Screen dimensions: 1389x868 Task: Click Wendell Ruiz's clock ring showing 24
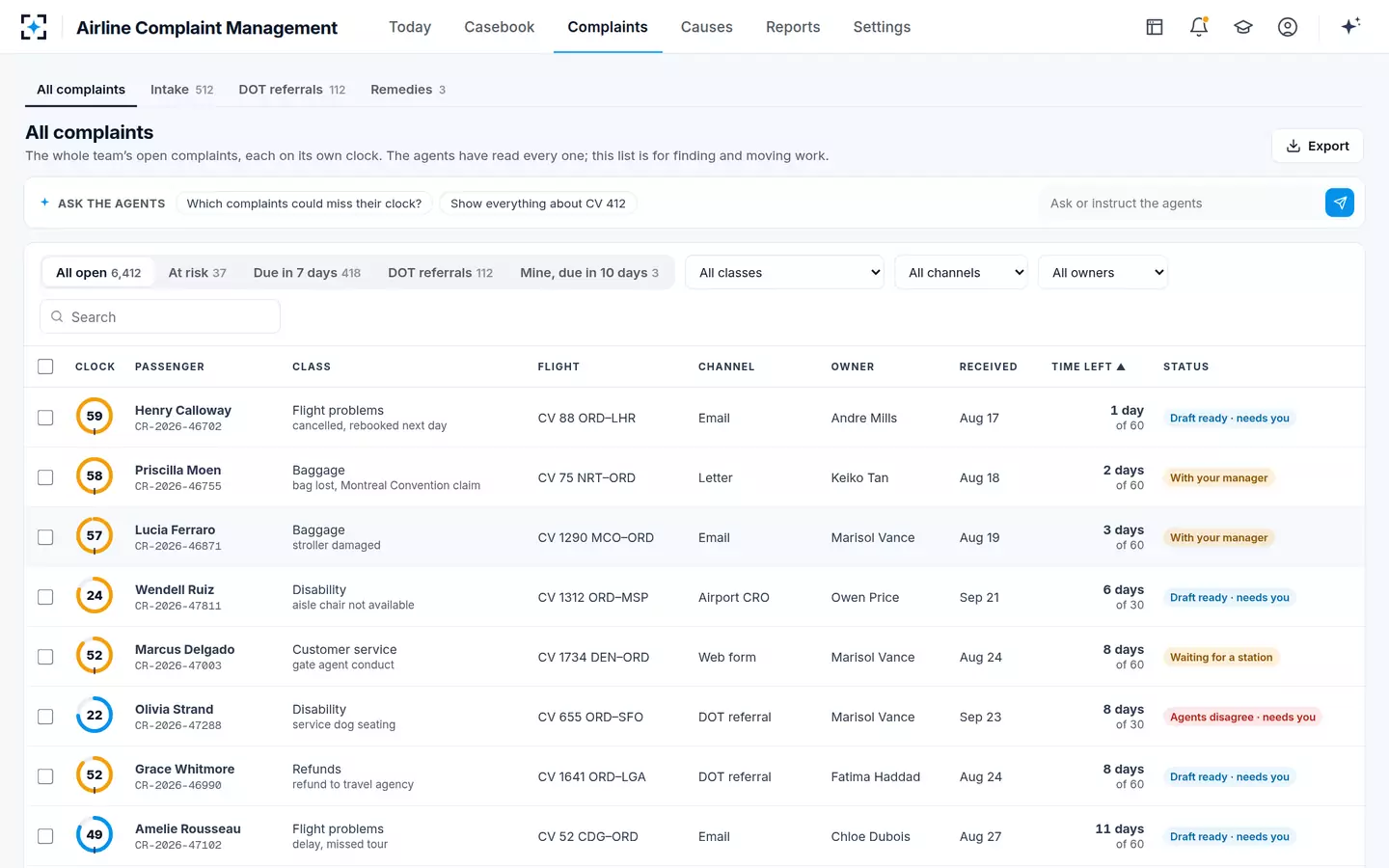pyautogui.click(x=95, y=596)
